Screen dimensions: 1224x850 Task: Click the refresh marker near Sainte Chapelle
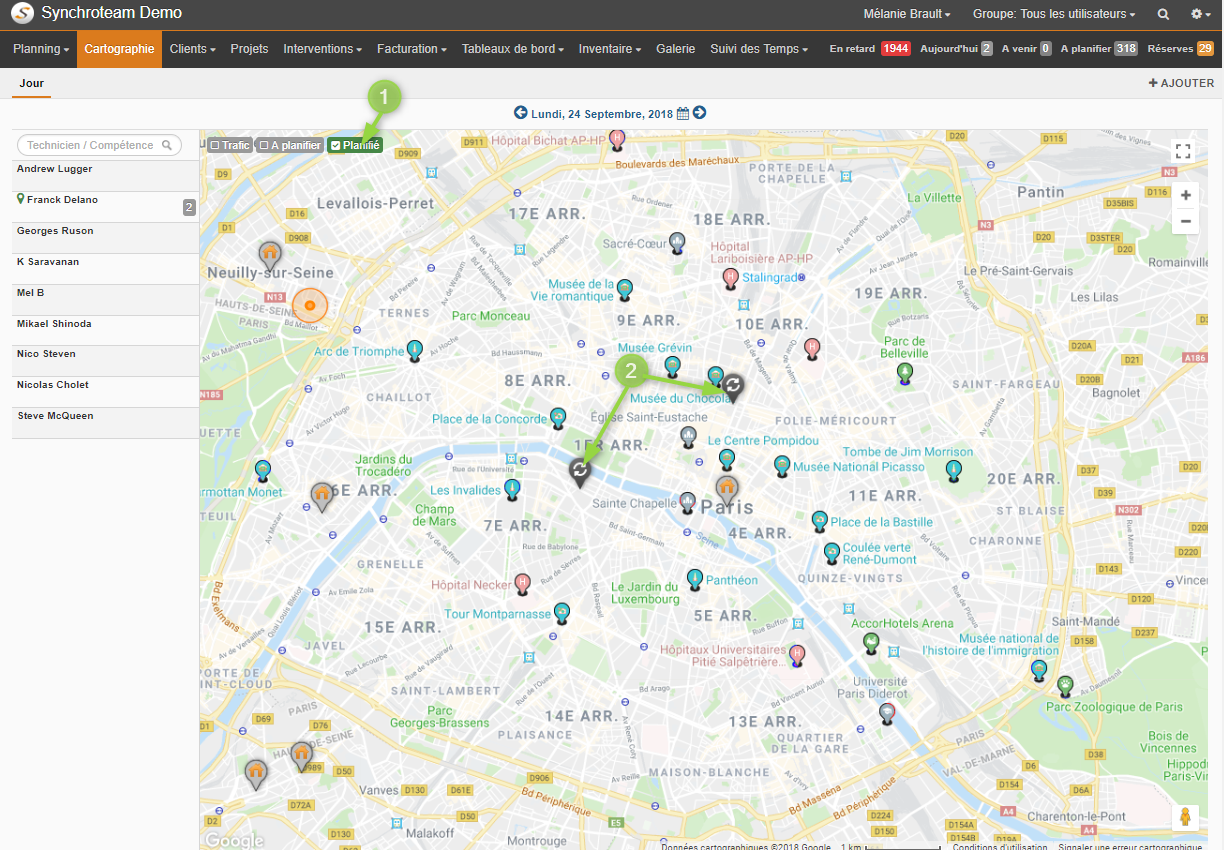click(579, 471)
